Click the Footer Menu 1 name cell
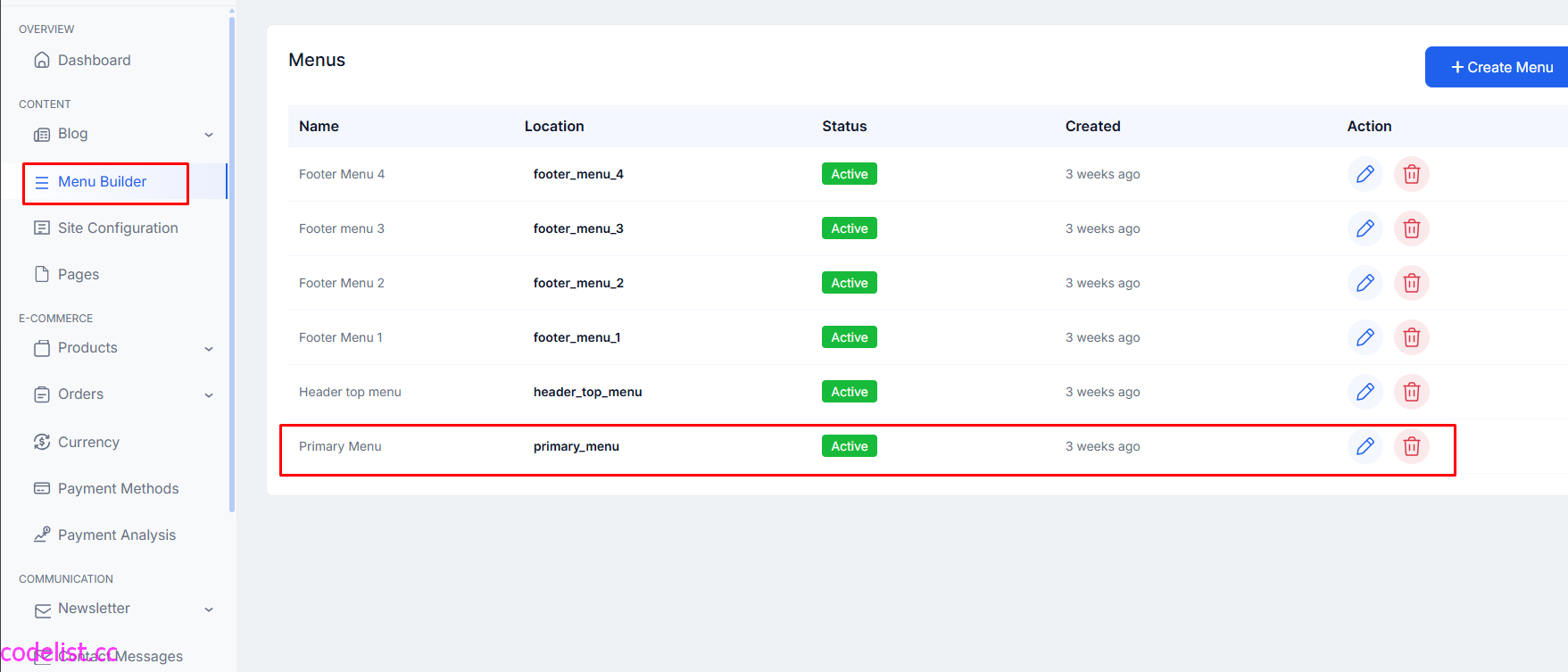 pos(341,337)
